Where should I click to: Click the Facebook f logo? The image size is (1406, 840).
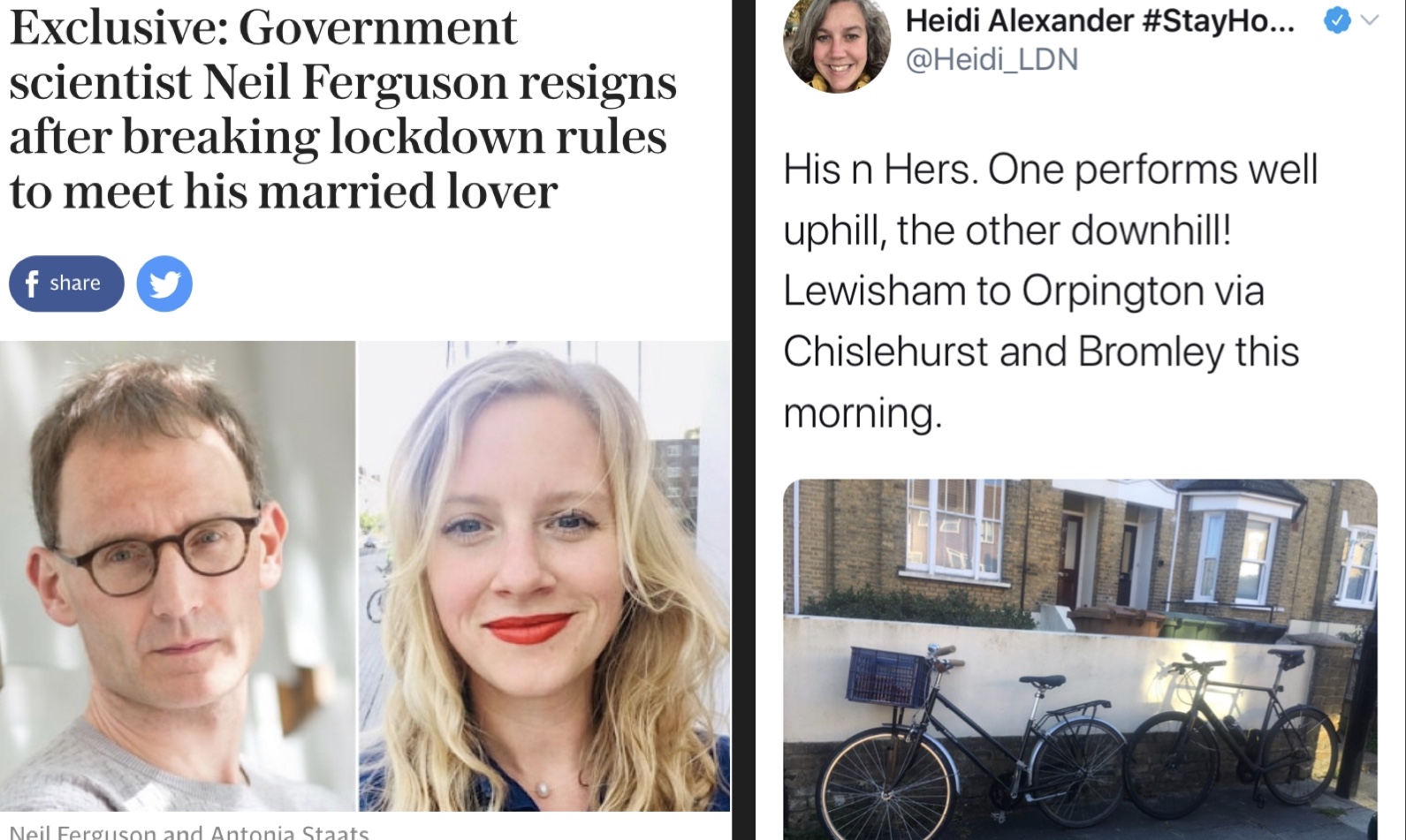click(x=32, y=284)
